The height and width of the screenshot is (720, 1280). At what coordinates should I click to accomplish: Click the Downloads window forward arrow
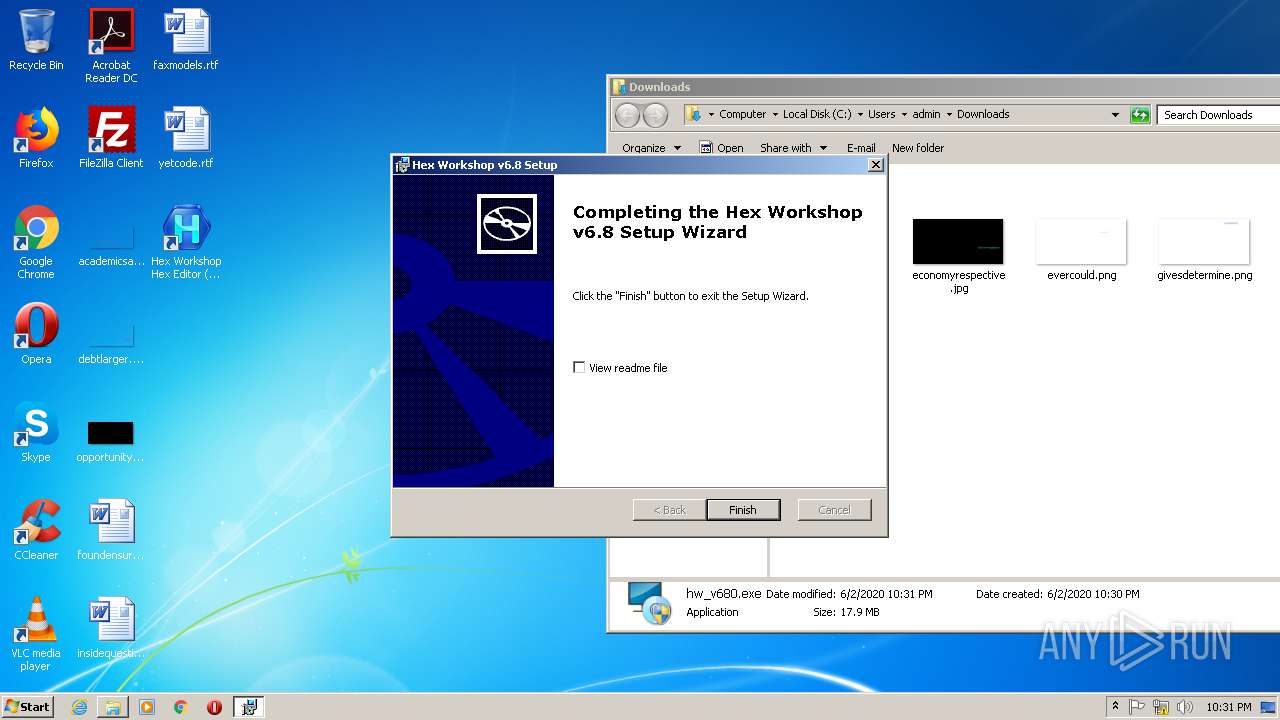click(655, 115)
